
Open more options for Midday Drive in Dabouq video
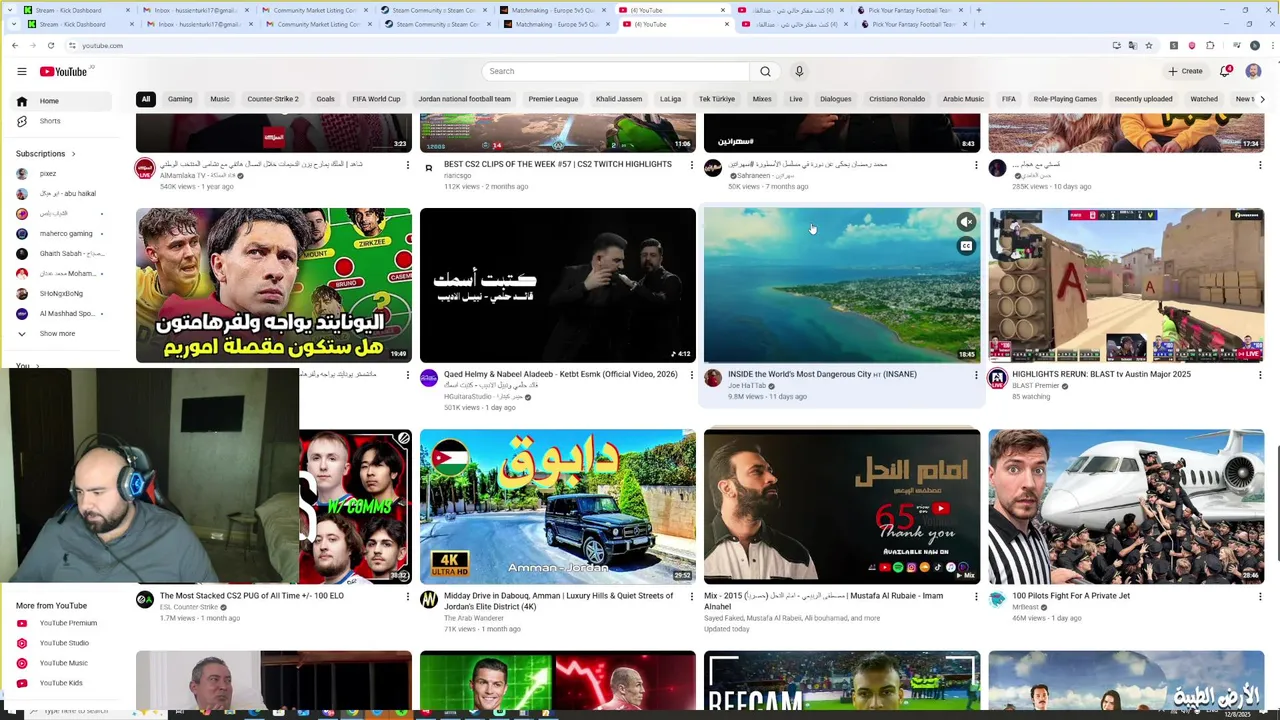coord(691,597)
